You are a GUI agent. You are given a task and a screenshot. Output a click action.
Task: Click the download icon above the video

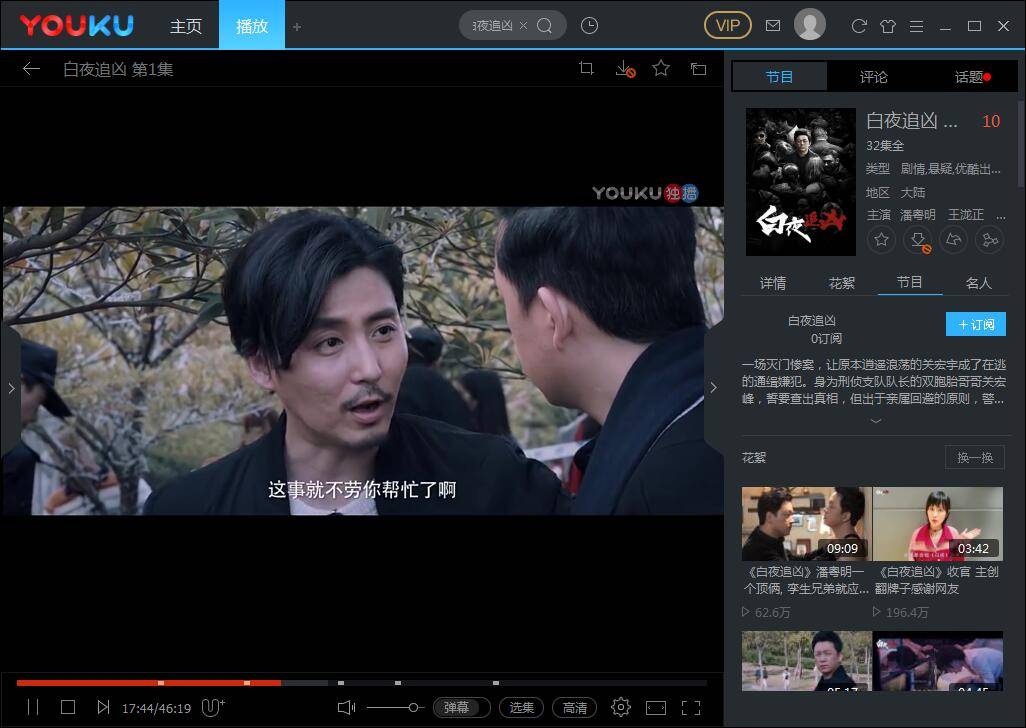click(626, 69)
